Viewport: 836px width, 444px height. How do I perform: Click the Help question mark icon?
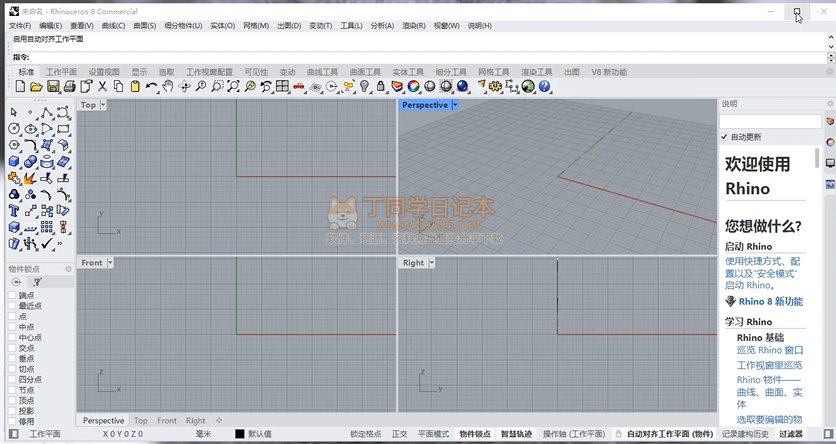[545, 87]
